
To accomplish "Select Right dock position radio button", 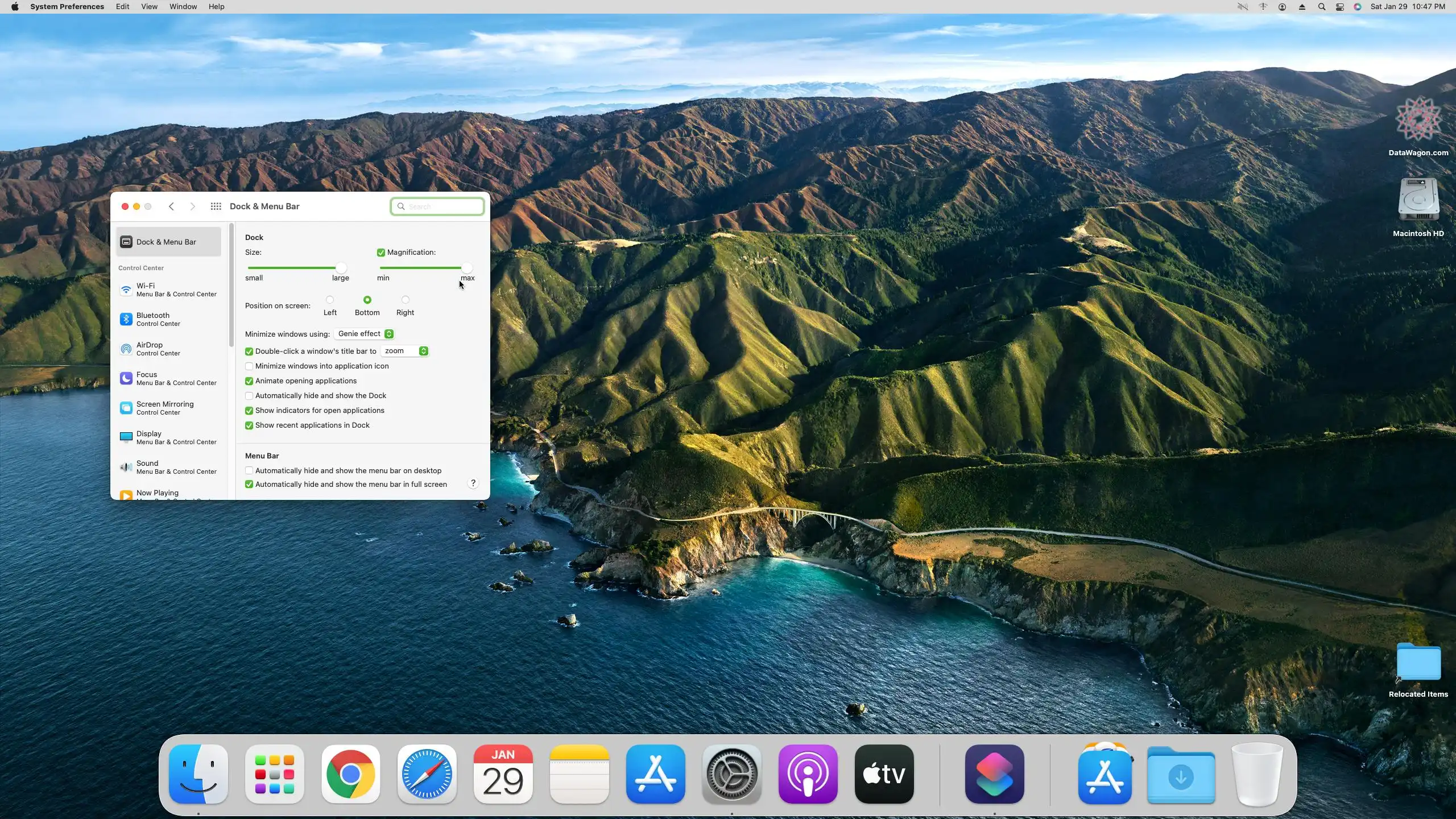I will coord(405,300).
